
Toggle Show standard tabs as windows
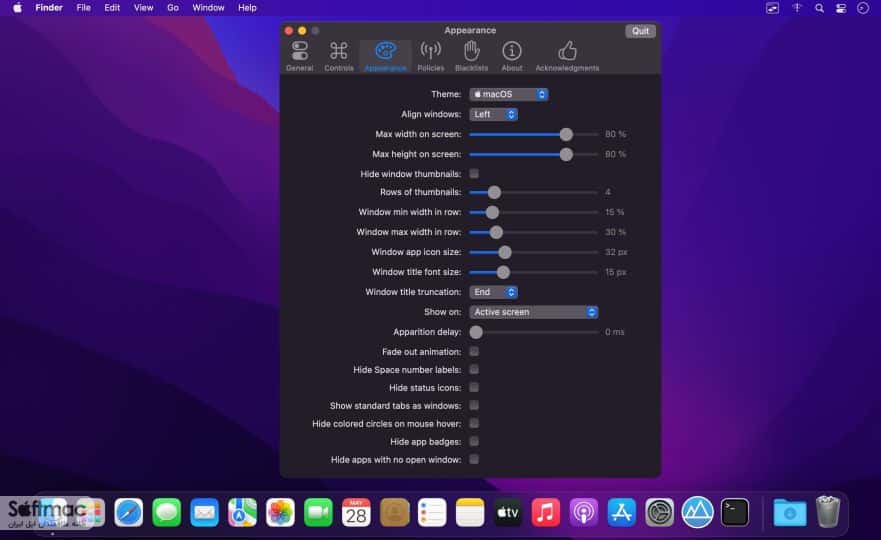point(474,405)
